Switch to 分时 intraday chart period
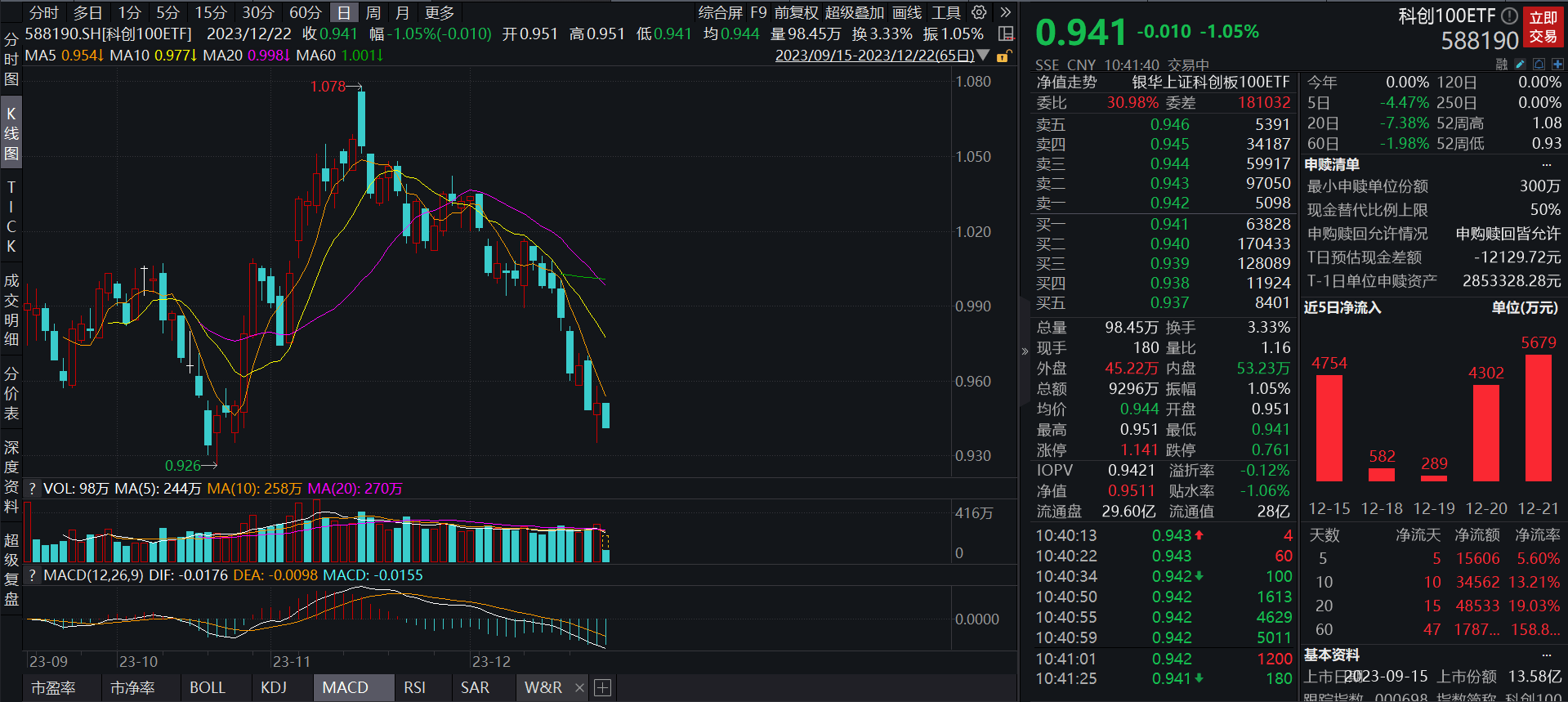This screenshot has height=702, width=1568. [44, 12]
